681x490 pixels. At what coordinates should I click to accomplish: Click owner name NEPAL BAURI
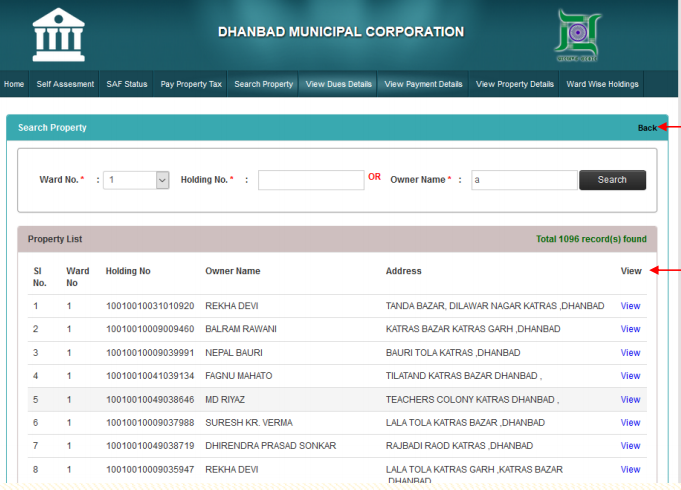click(234, 353)
